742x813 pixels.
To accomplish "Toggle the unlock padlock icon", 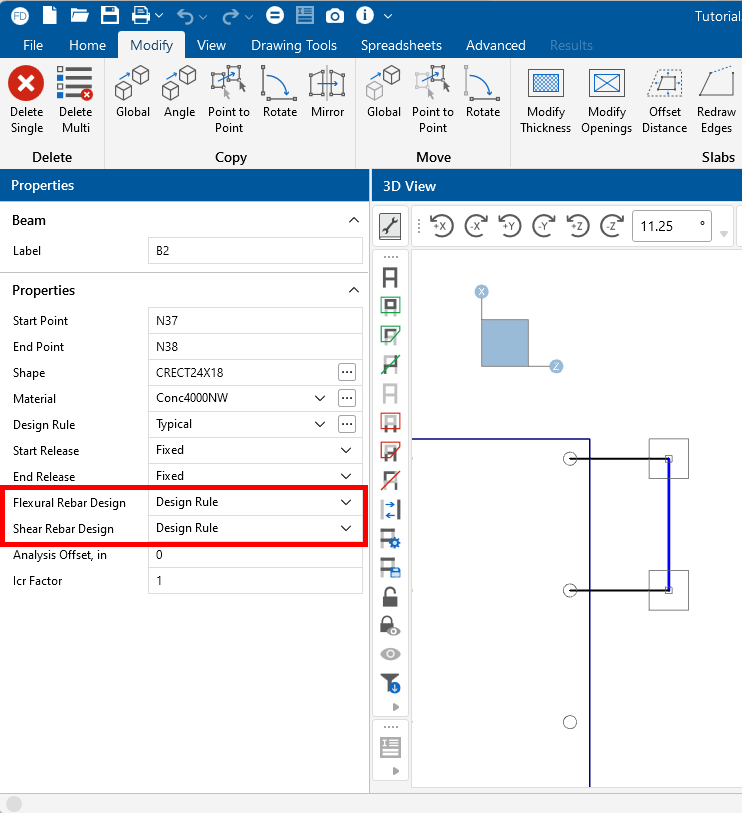I will (x=390, y=597).
